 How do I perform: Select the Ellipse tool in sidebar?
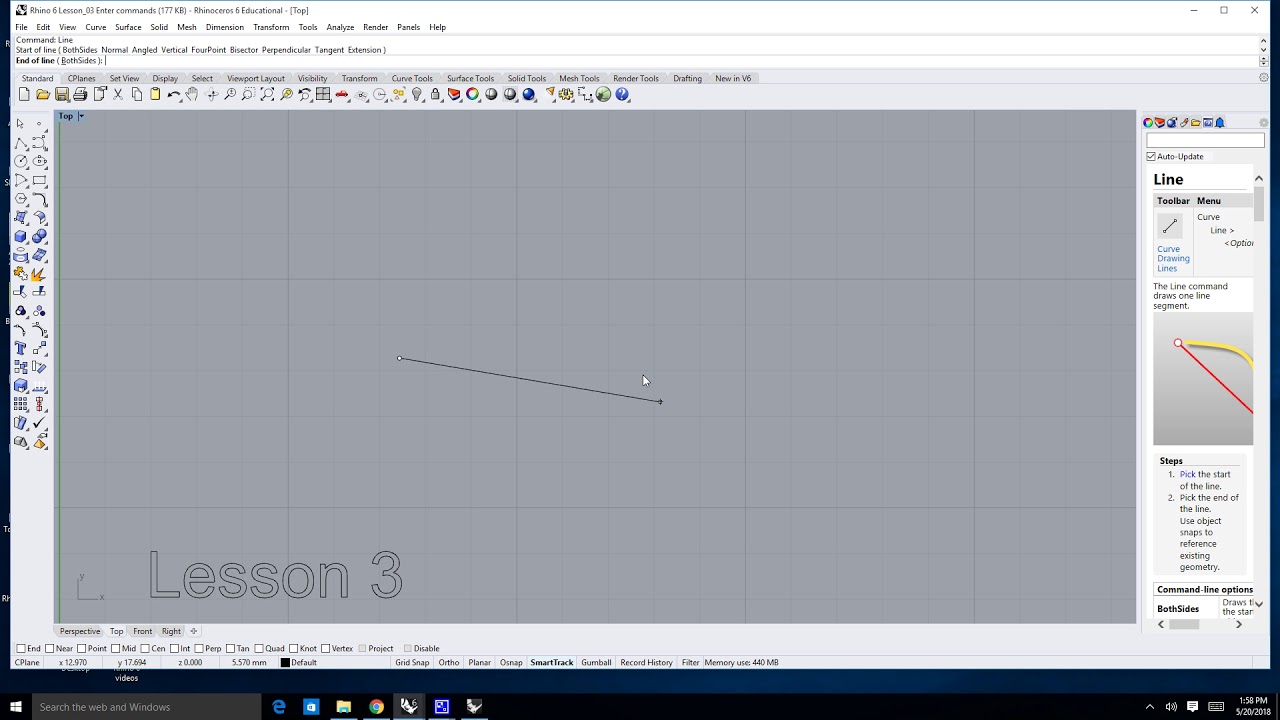point(39,161)
